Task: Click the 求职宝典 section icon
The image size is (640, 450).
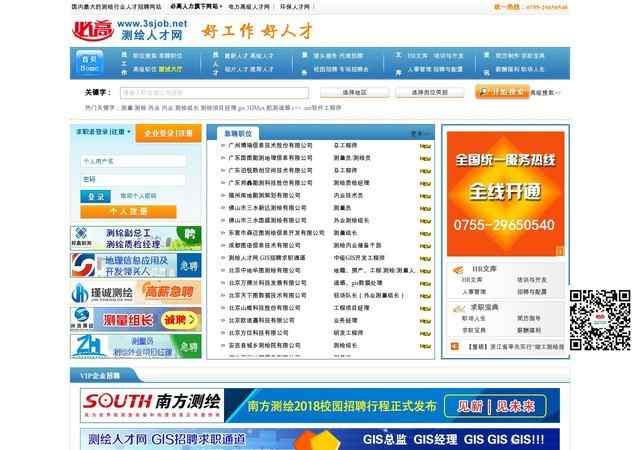Action: pos(458,308)
